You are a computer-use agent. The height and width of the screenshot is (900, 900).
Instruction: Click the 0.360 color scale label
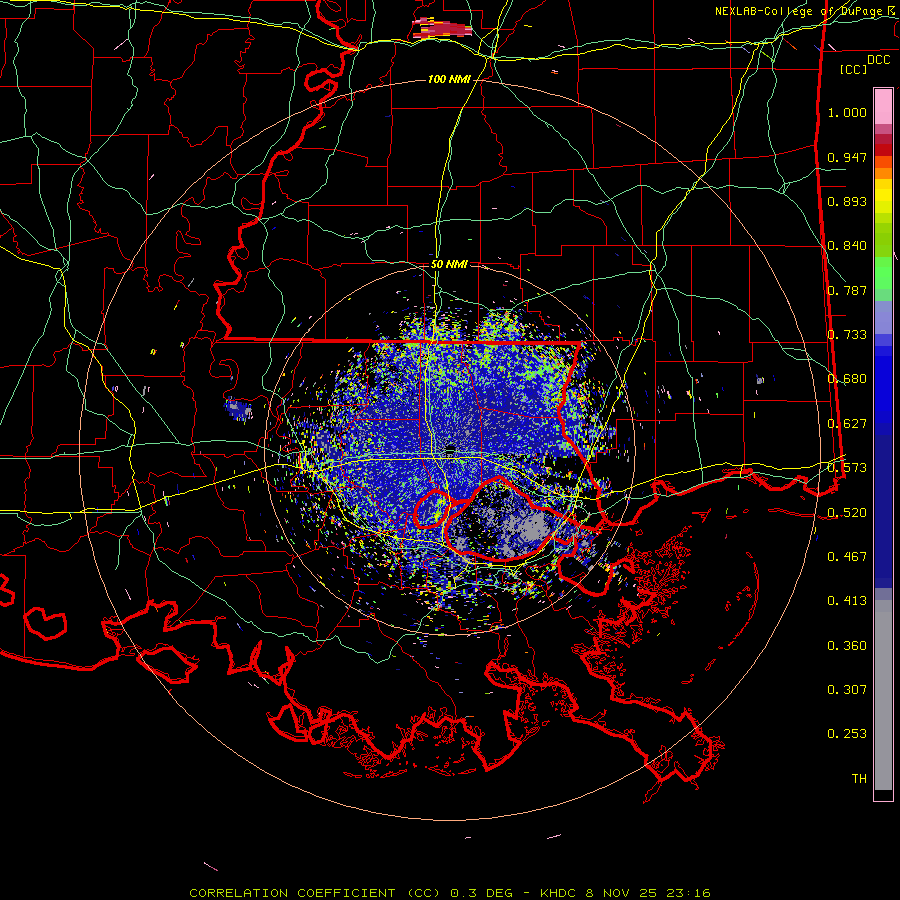pos(847,646)
